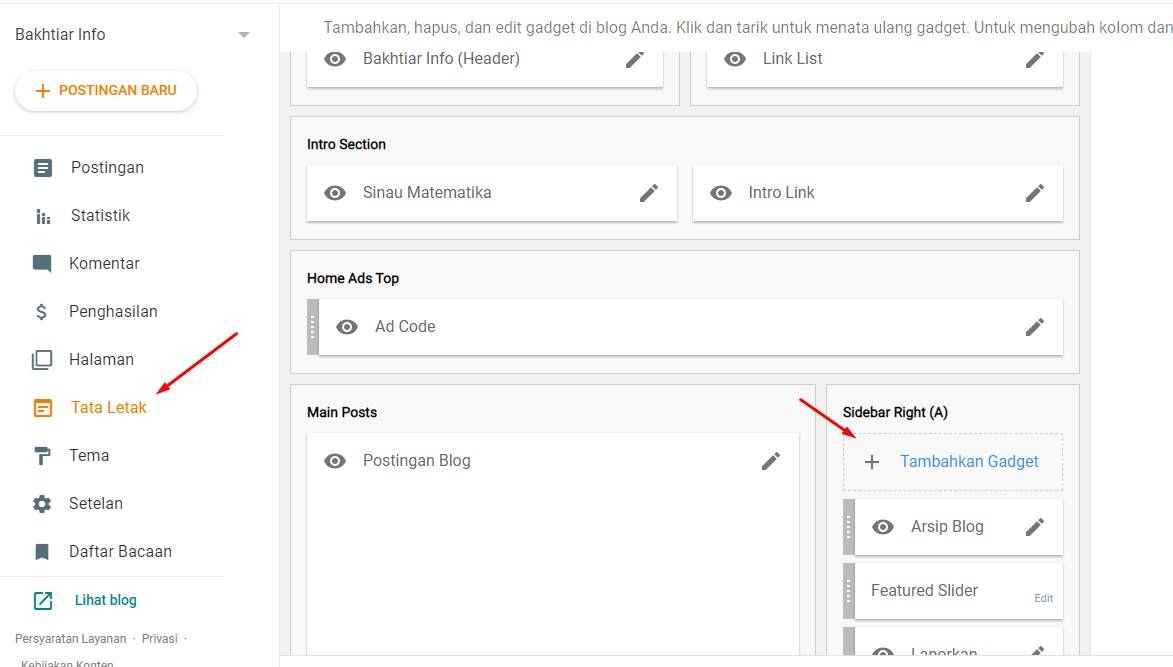Open the Bakhtiar Info blog selector dropdown
This screenshot has height=667, width=1173.
point(243,35)
